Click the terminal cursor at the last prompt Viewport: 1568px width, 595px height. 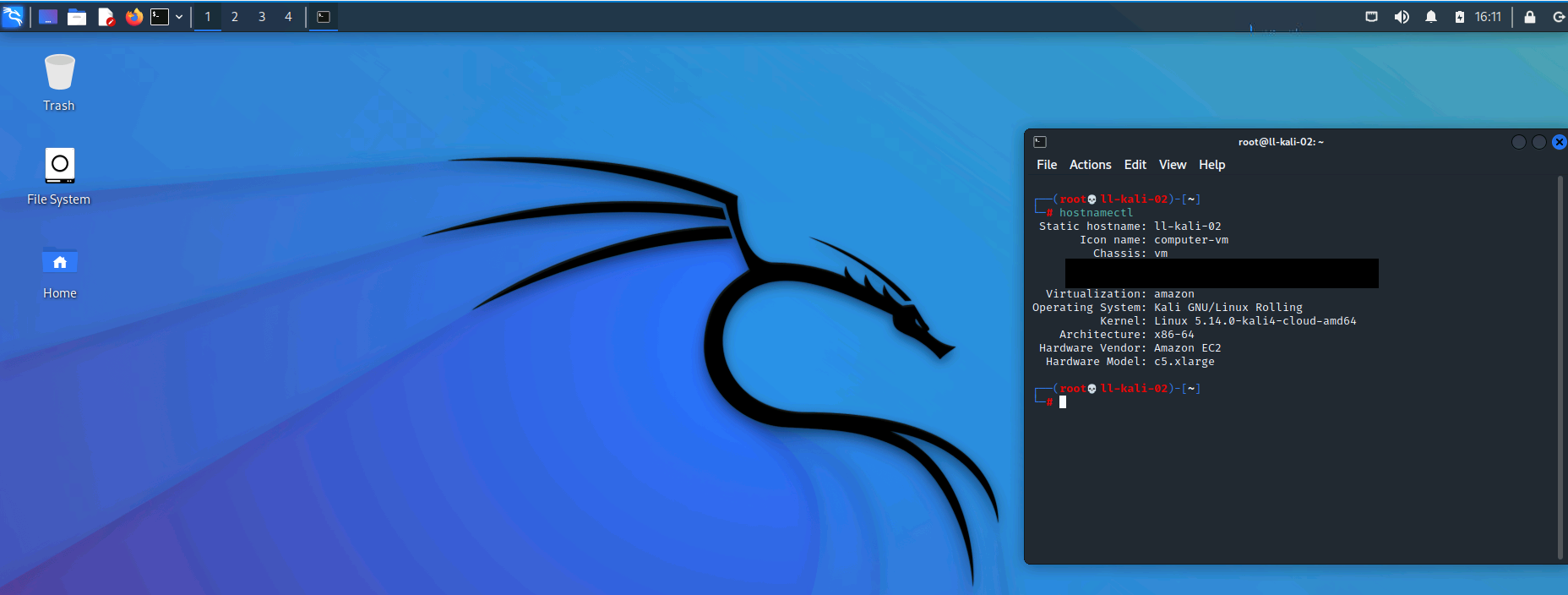1063,402
